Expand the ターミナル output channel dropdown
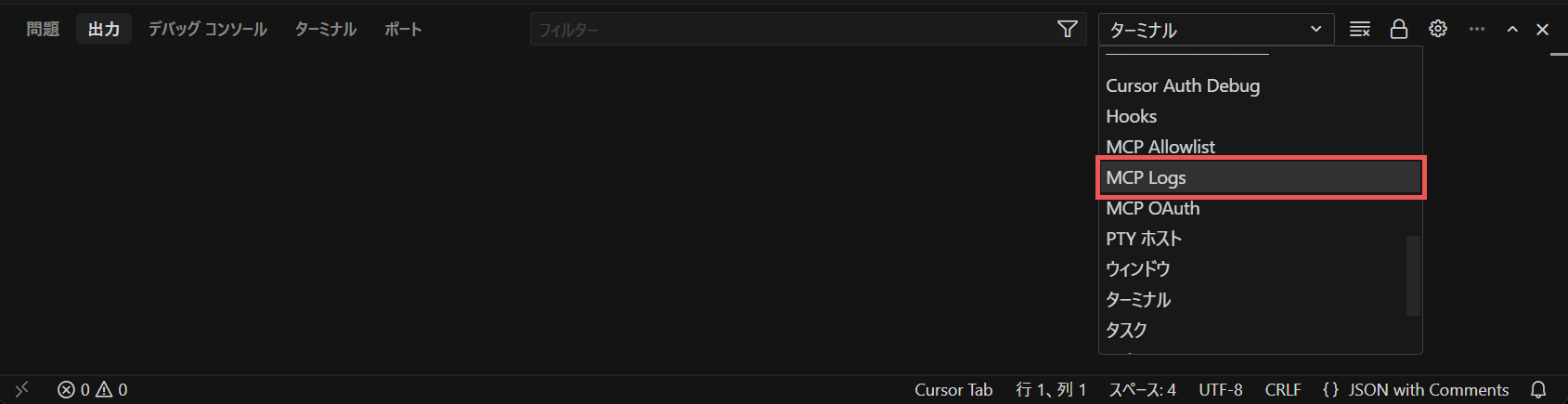The width and height of the screenshot is (1568, 404). pos(1216,30)
